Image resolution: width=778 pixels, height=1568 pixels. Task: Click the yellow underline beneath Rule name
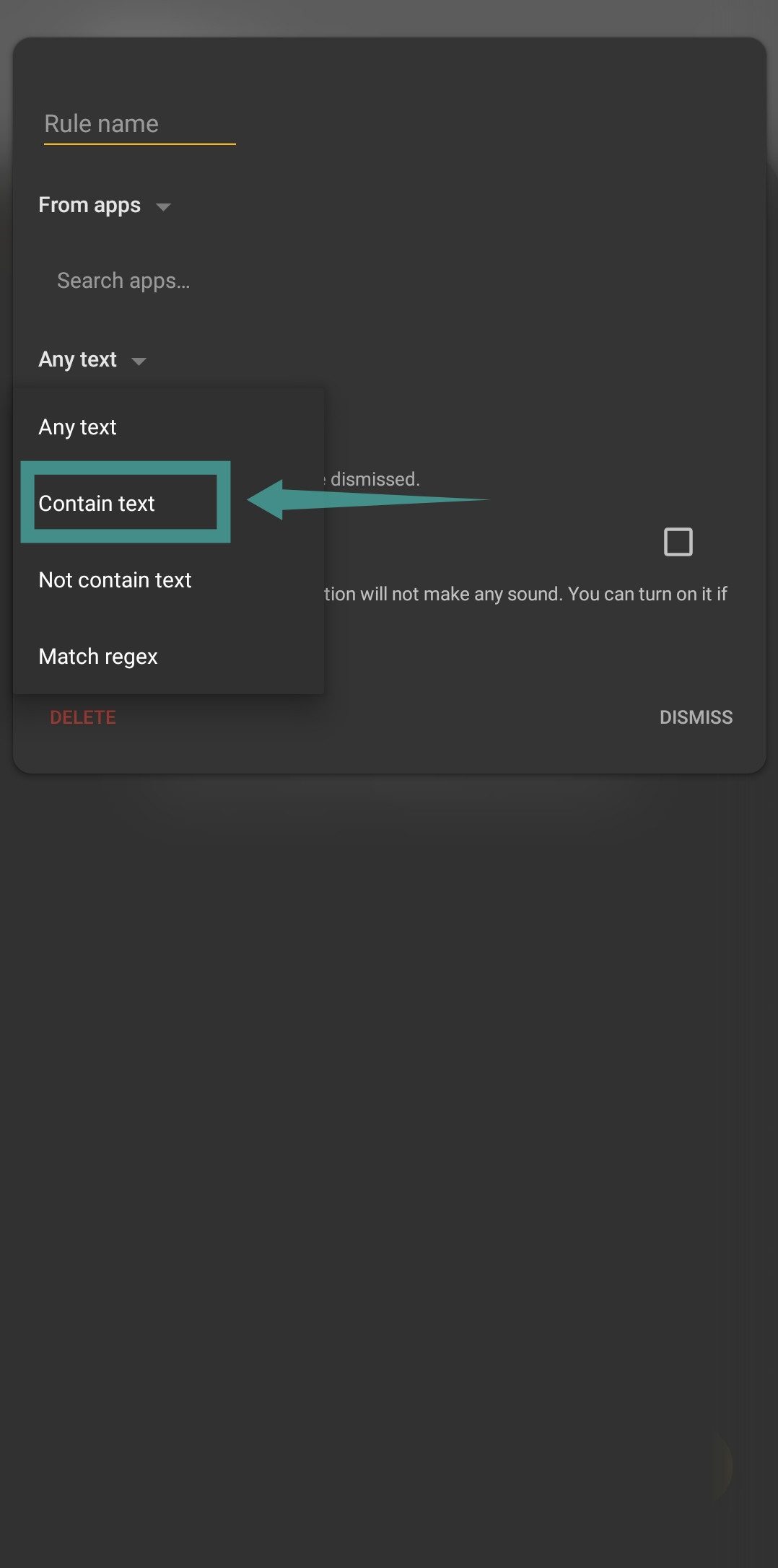[139, 144]
